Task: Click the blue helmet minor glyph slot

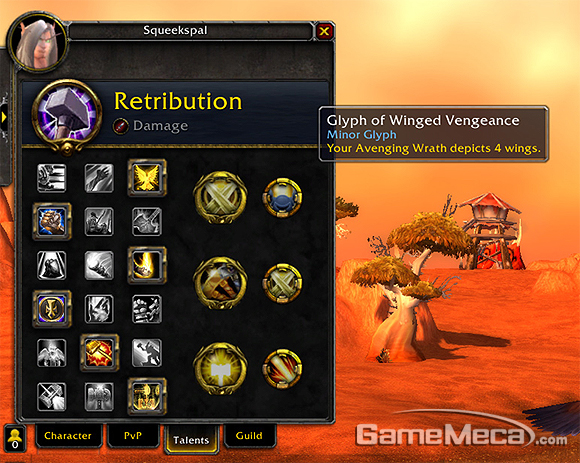Action: pos(282,198)
